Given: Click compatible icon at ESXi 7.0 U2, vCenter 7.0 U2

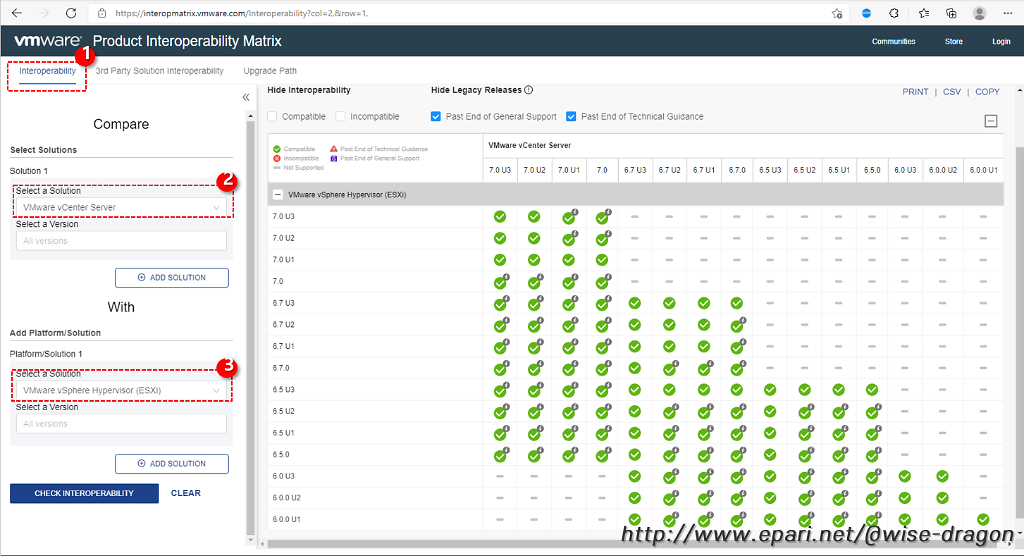Looking at the screenshot, I should (x=534, y=238).
